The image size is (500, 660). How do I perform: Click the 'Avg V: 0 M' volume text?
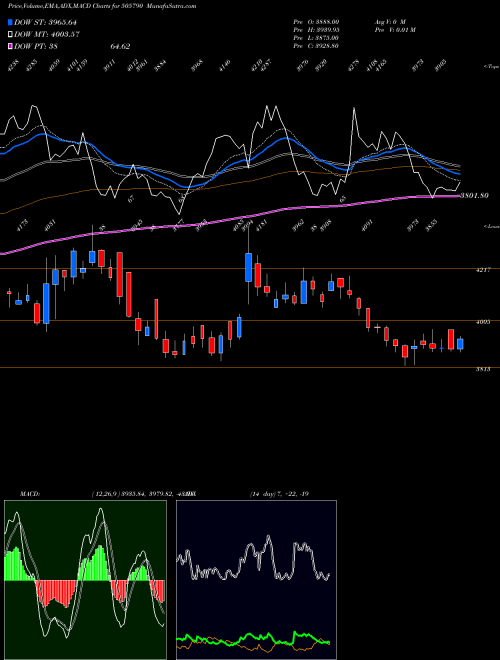coord(389,21)
